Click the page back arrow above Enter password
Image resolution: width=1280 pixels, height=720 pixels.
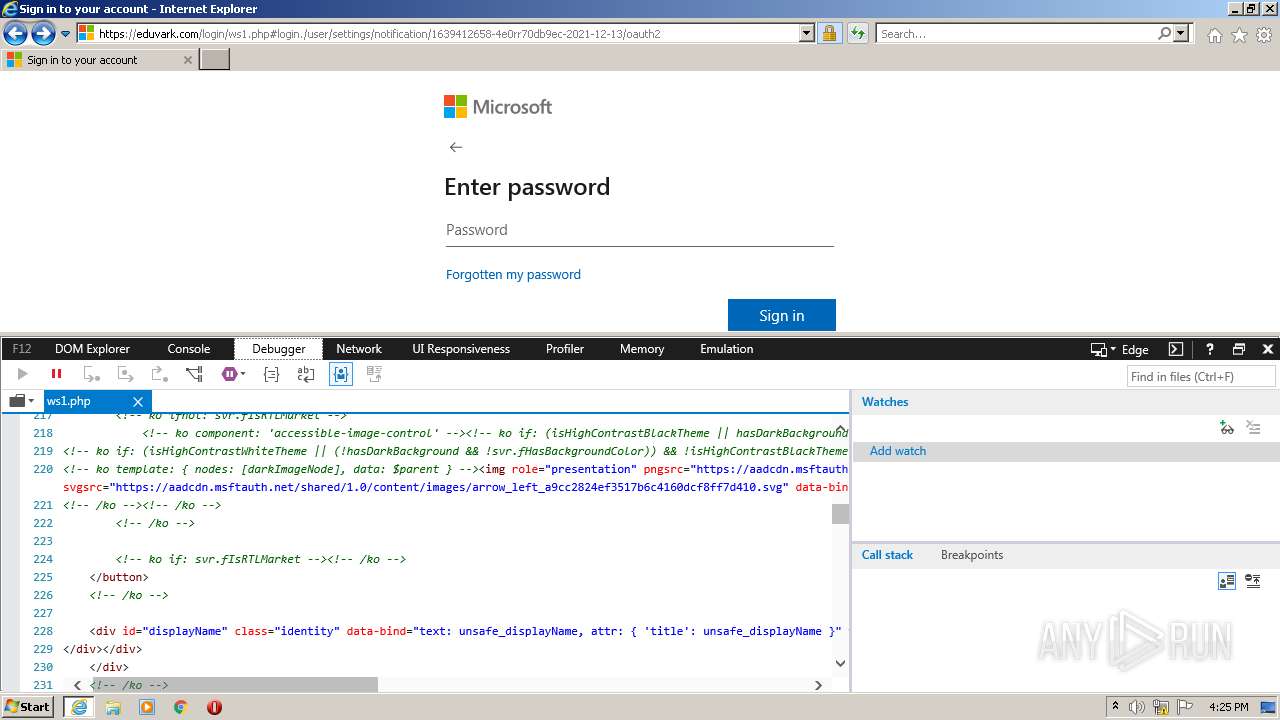(x=456, y=147)
